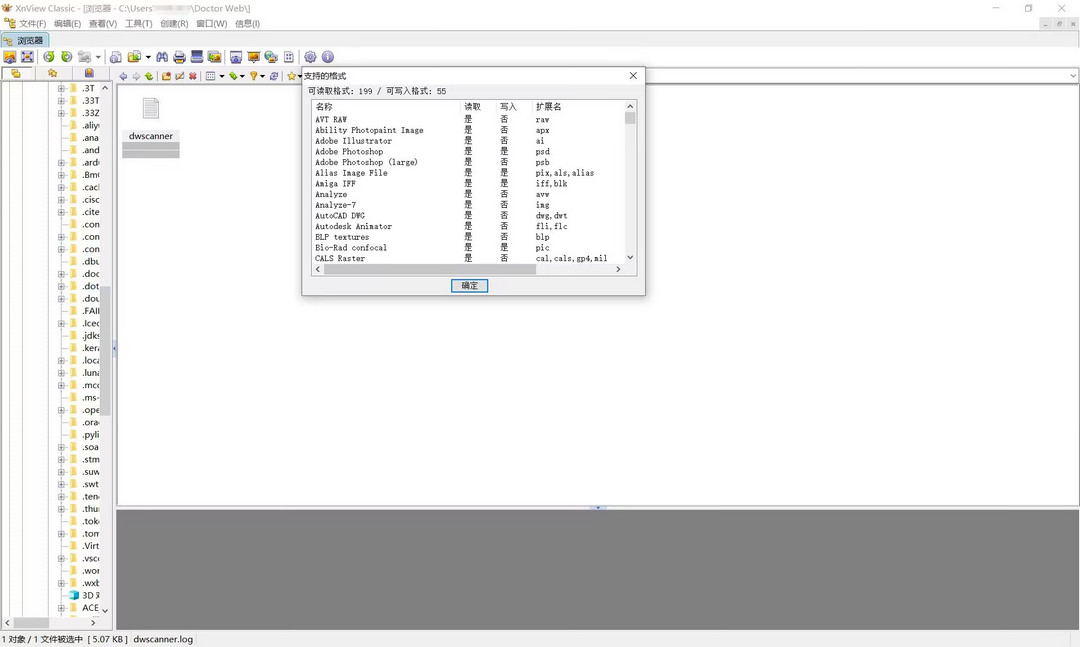Image resolution: width=1080 pixels, height=647 pixels.
Task: Select the dwscanner file thumbnail
Action: (x=151, y=117)
